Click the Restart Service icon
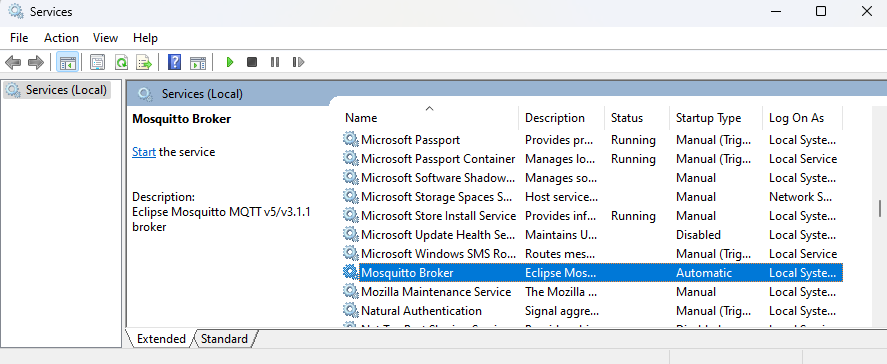This screenshot has height=364, width=887. [x=298, y=62]
